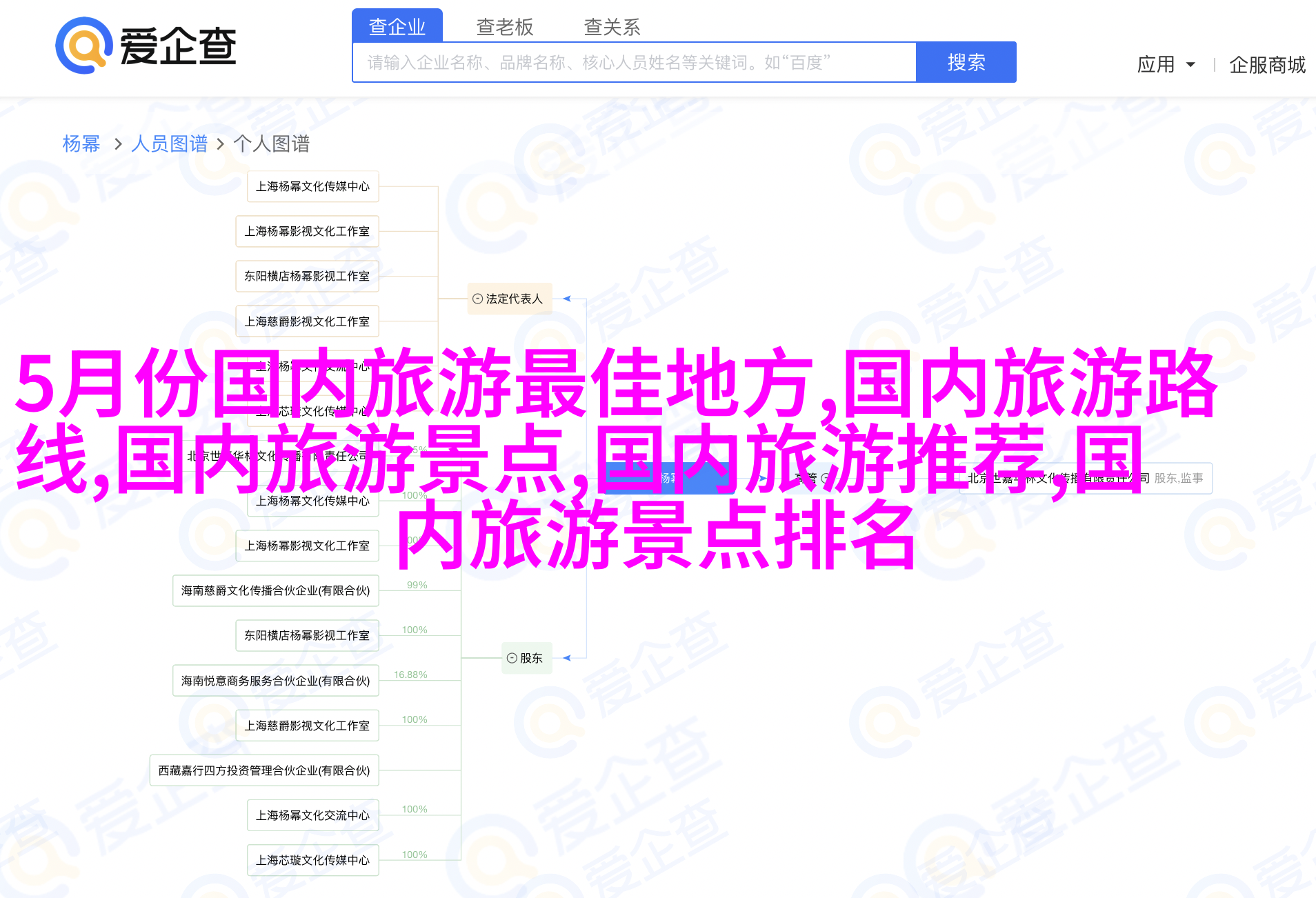Viewport: 1316px width, 898px height.
Task: Open the 人员图谱 breadcrumb link
Action: click(x=169, y=143)
